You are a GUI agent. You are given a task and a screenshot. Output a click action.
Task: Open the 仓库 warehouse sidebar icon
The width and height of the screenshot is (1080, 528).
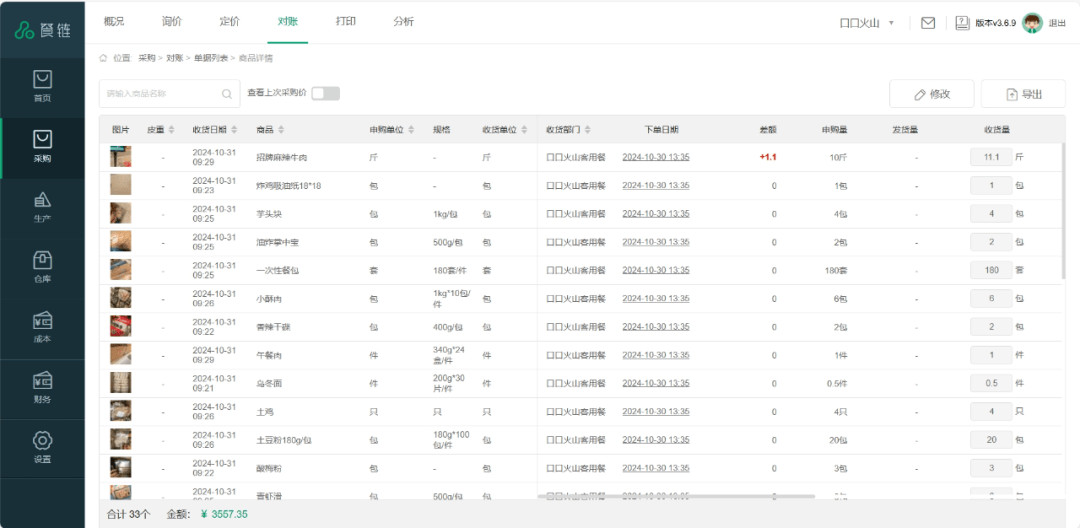pos(42,267)
